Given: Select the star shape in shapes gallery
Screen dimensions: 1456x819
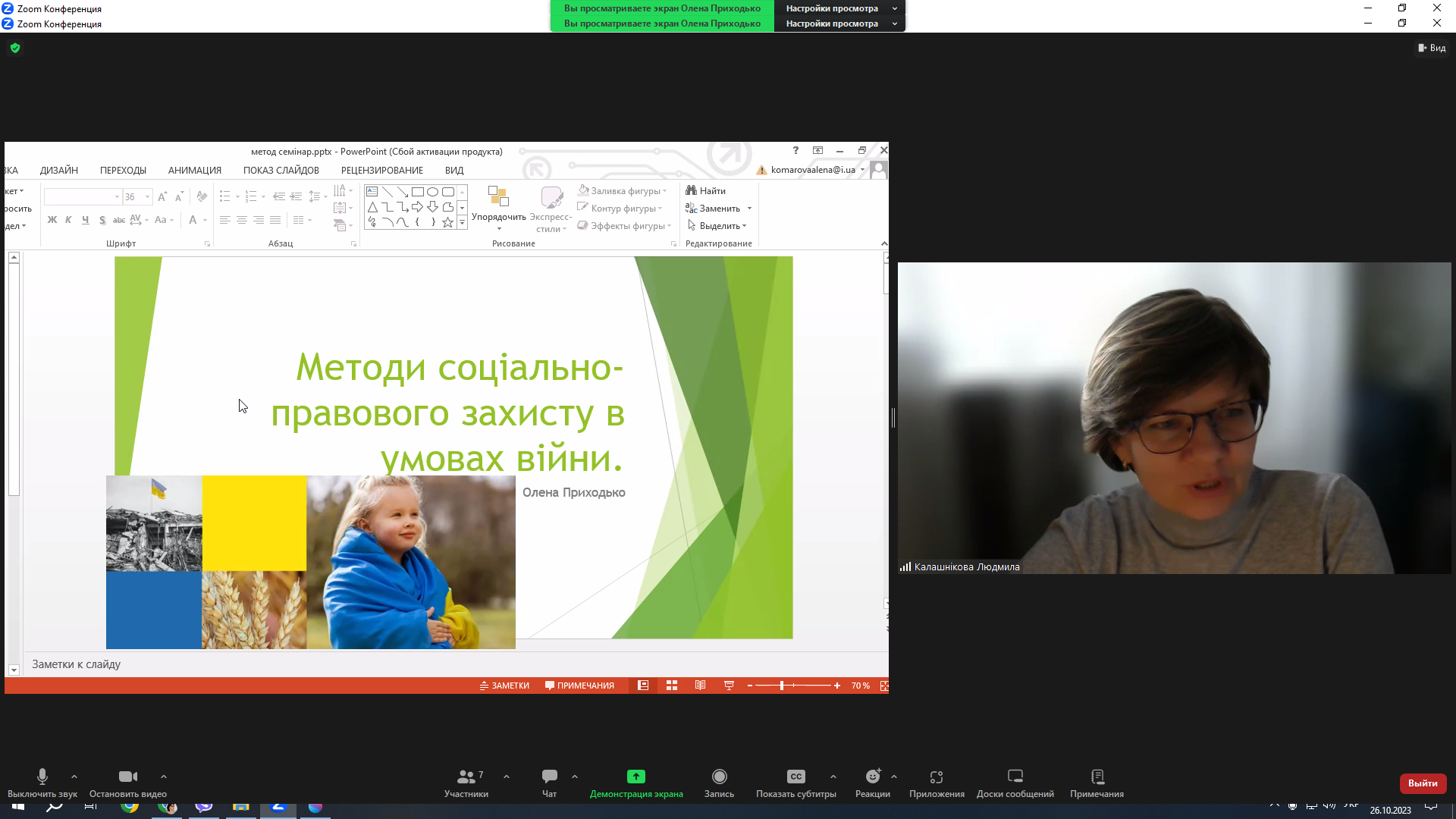Looking at the screenshot, I should (448, 222).
